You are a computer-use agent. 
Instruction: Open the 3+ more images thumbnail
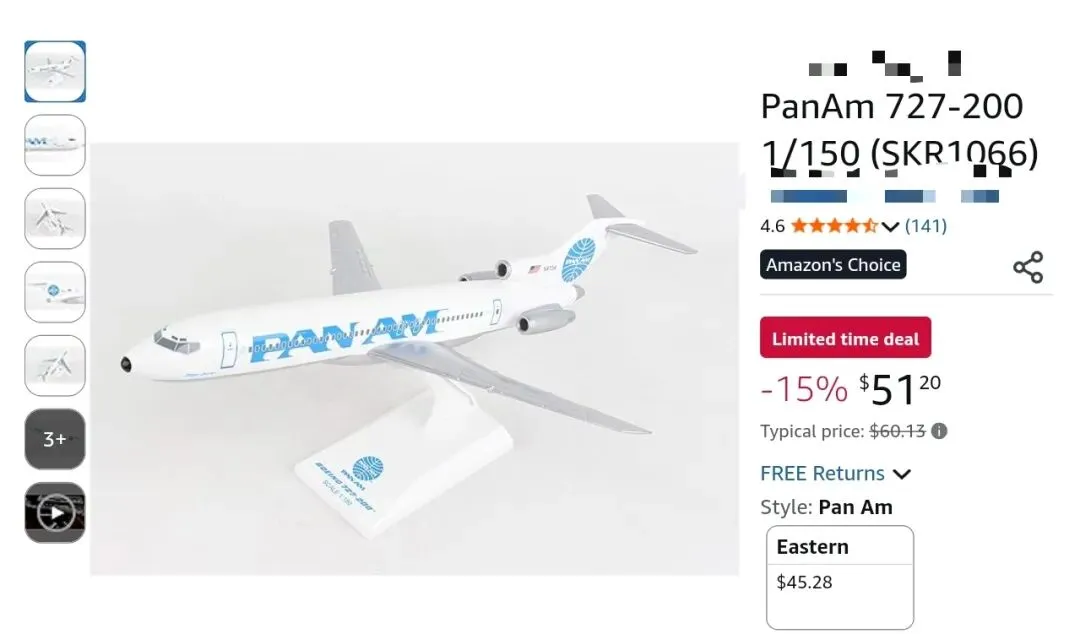(55, 439)
